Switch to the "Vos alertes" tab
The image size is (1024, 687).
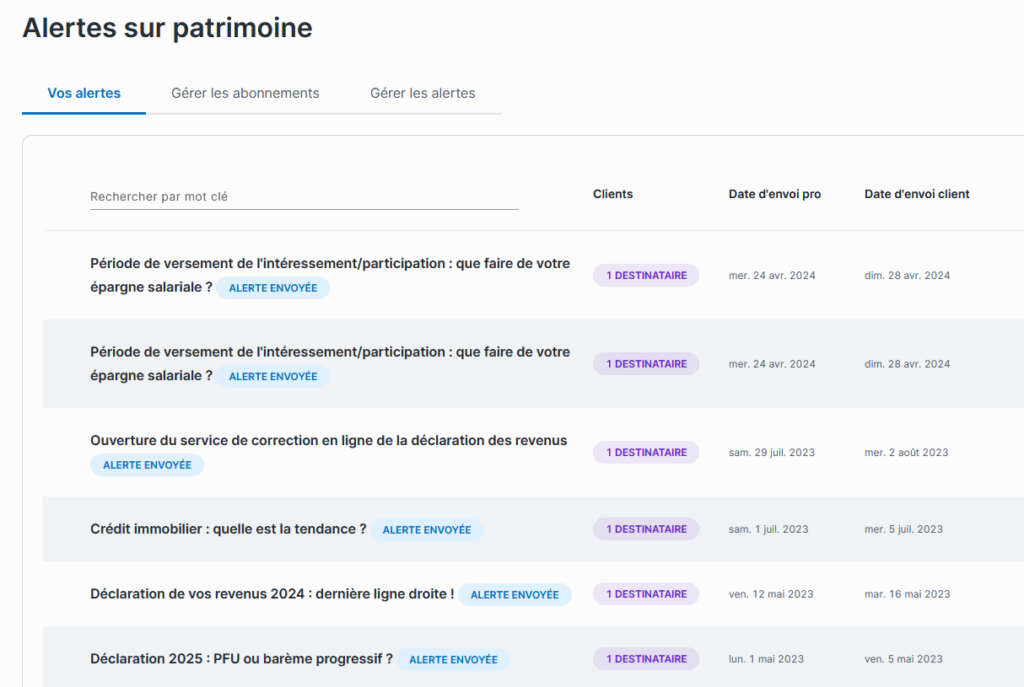point(84,93)
